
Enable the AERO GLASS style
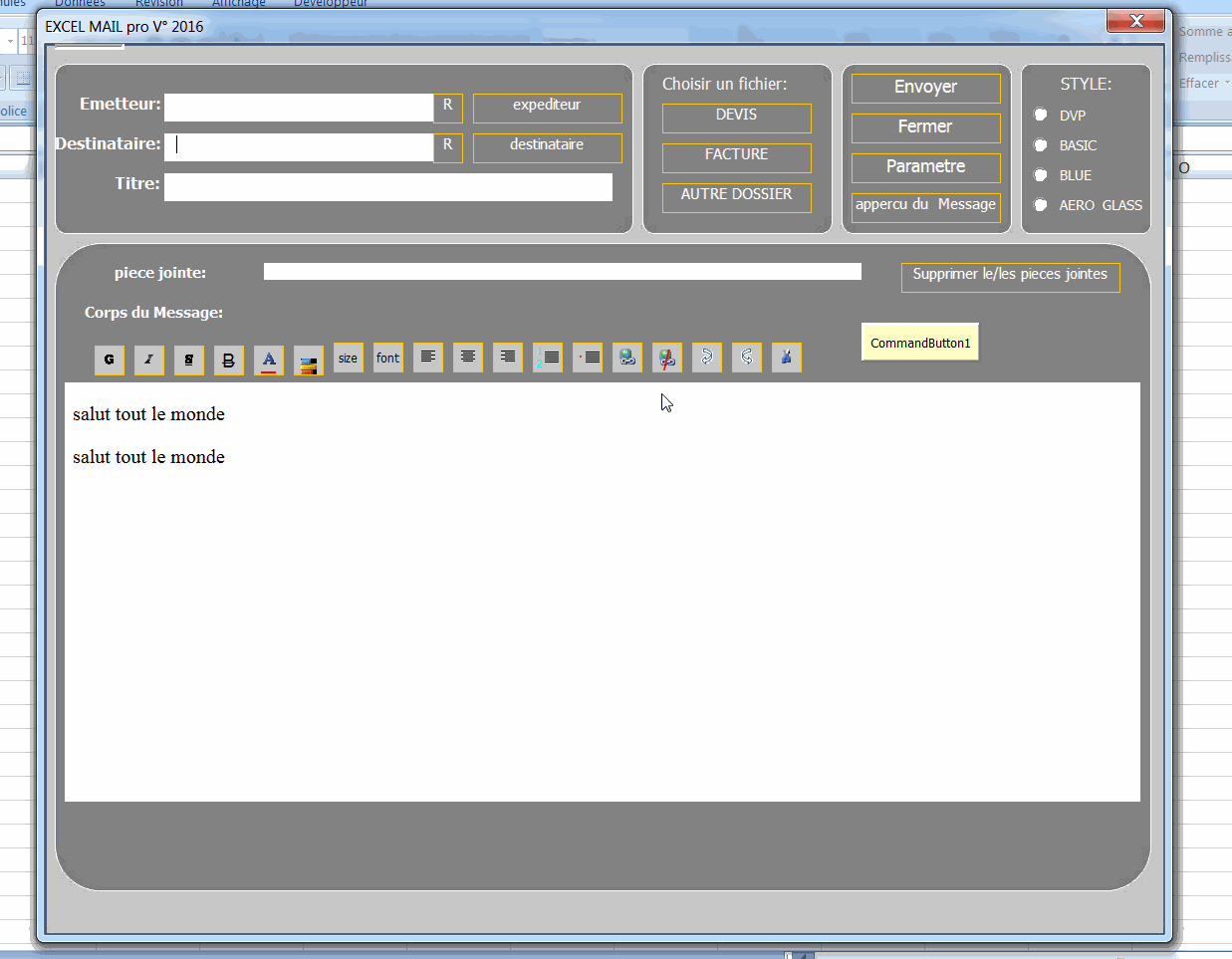(1040, 205)
